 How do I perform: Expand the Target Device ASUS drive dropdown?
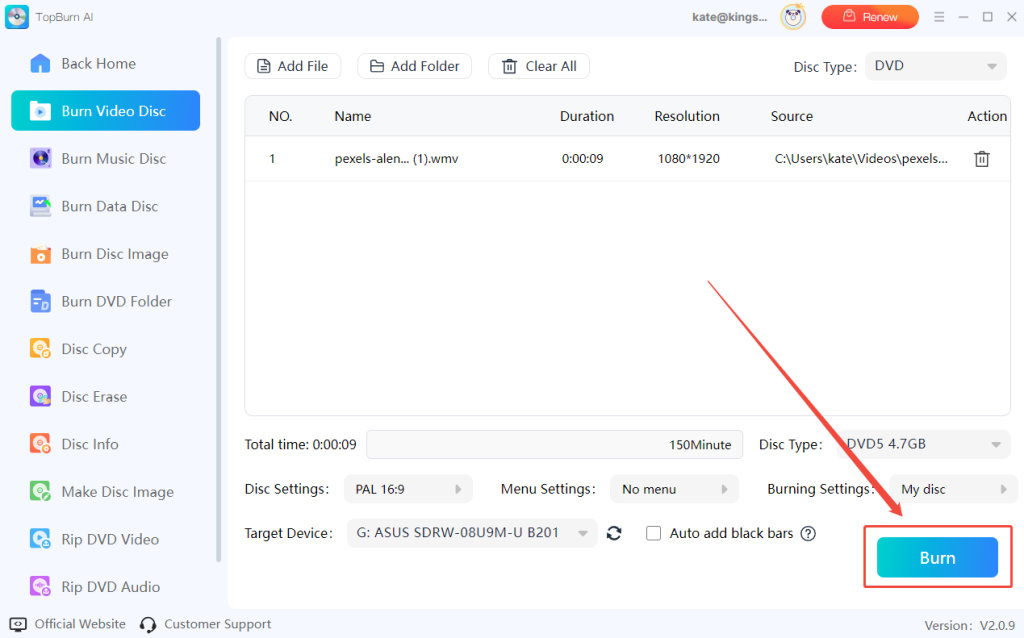click(472, 533)
